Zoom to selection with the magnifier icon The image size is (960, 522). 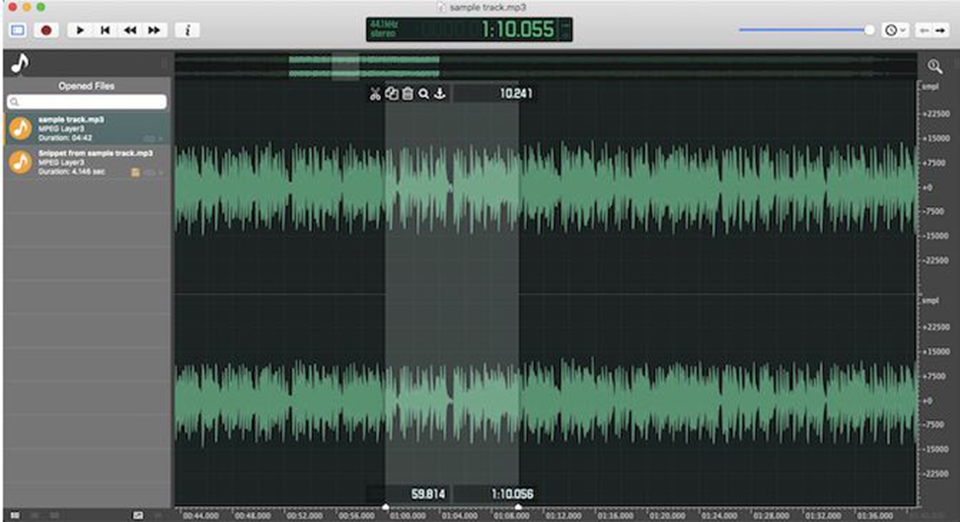[x=424, y=94]
